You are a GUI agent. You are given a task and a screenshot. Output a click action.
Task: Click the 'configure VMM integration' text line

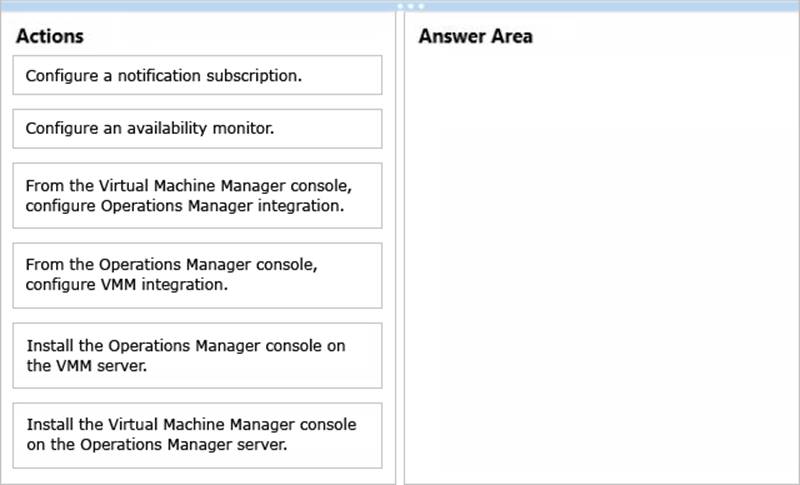127,284
